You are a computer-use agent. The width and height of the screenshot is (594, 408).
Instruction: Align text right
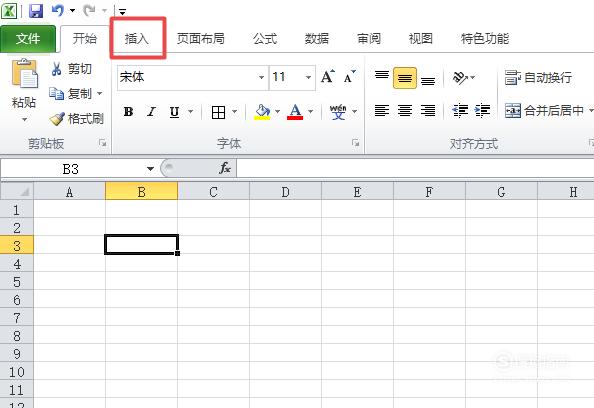(x=428, y=111)
